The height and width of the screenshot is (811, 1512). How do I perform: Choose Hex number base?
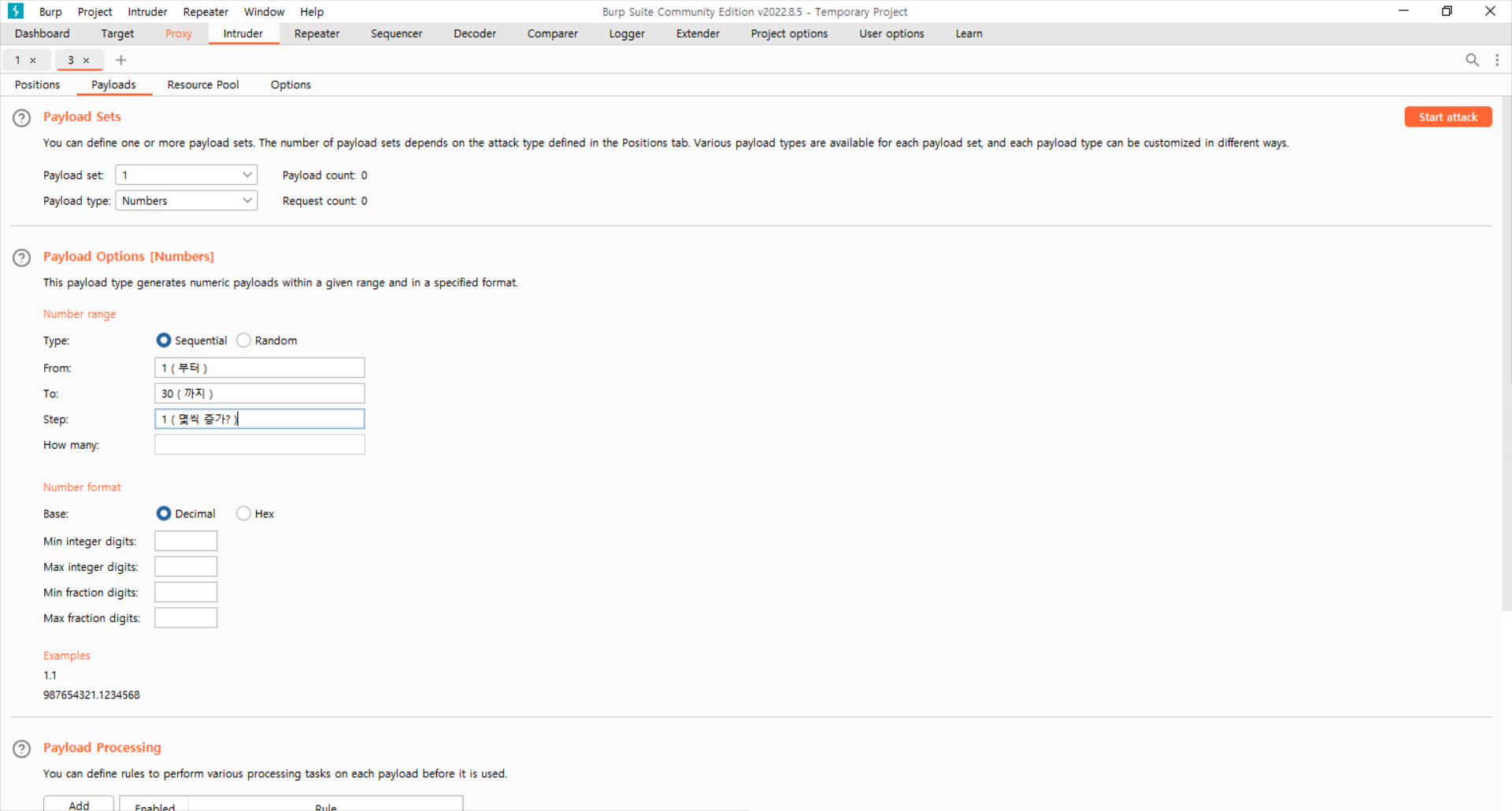coord(244,513)
